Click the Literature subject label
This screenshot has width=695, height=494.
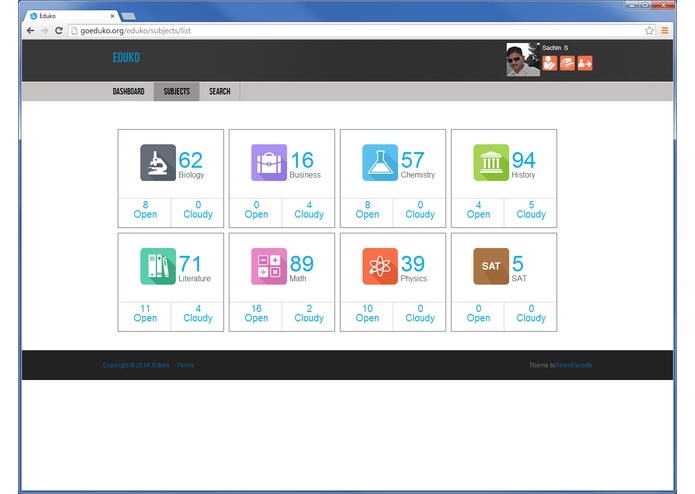click(195, 279)
